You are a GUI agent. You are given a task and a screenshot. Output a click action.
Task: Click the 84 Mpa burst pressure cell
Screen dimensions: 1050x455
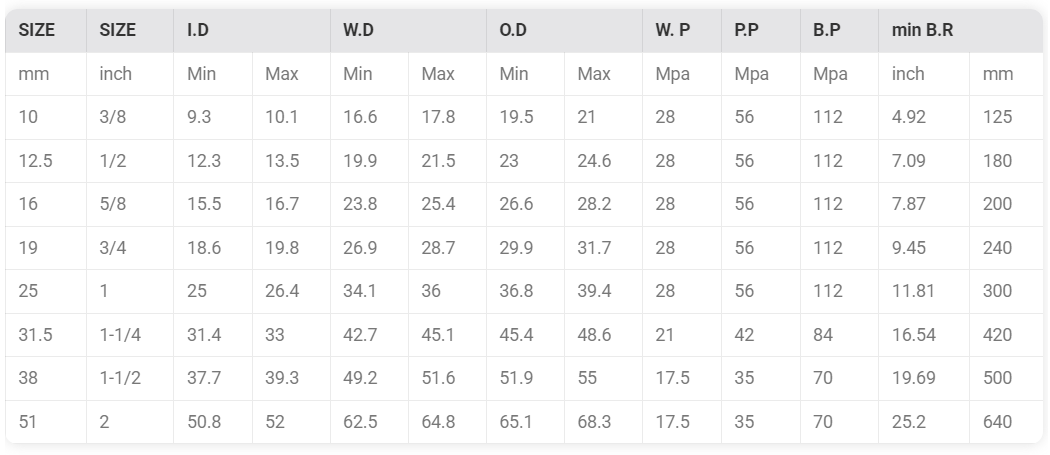click(840, 335)
